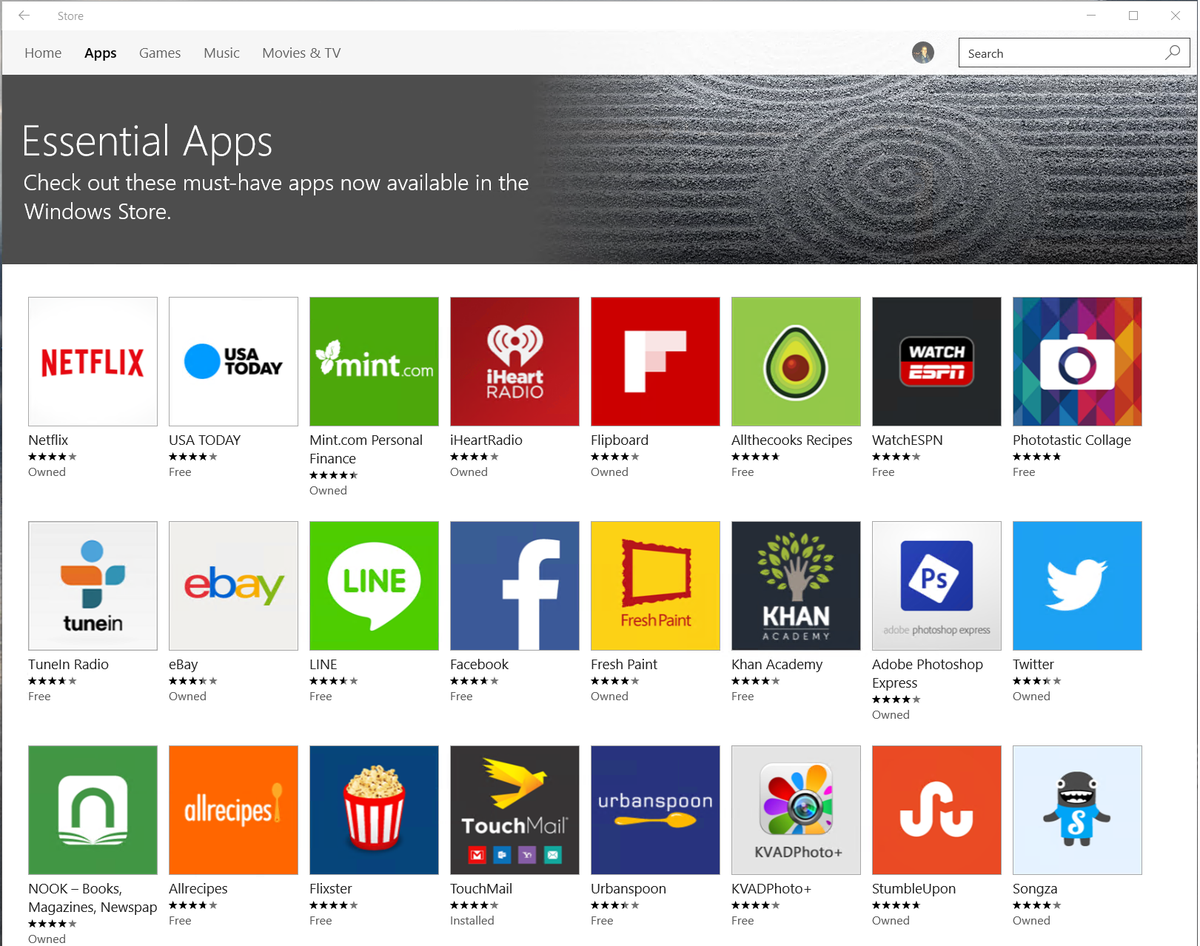Screen dimensions: 1200x946
Task: Open the Netflix app tile
Action: point(93,362)
